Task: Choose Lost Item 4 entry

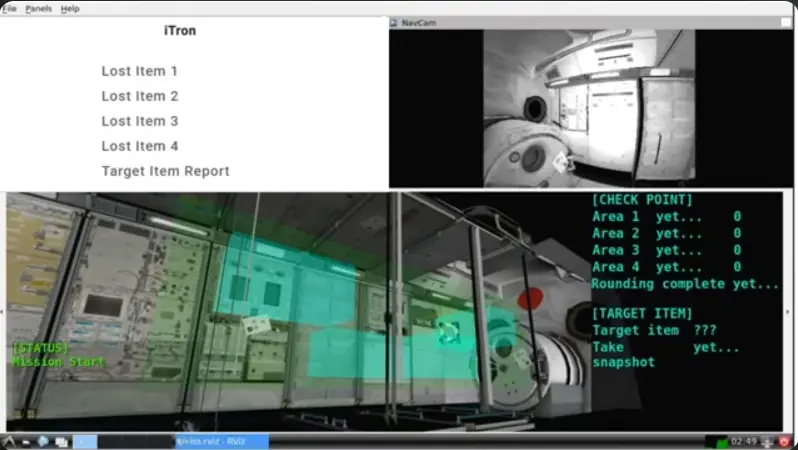Action: (140, 146)
